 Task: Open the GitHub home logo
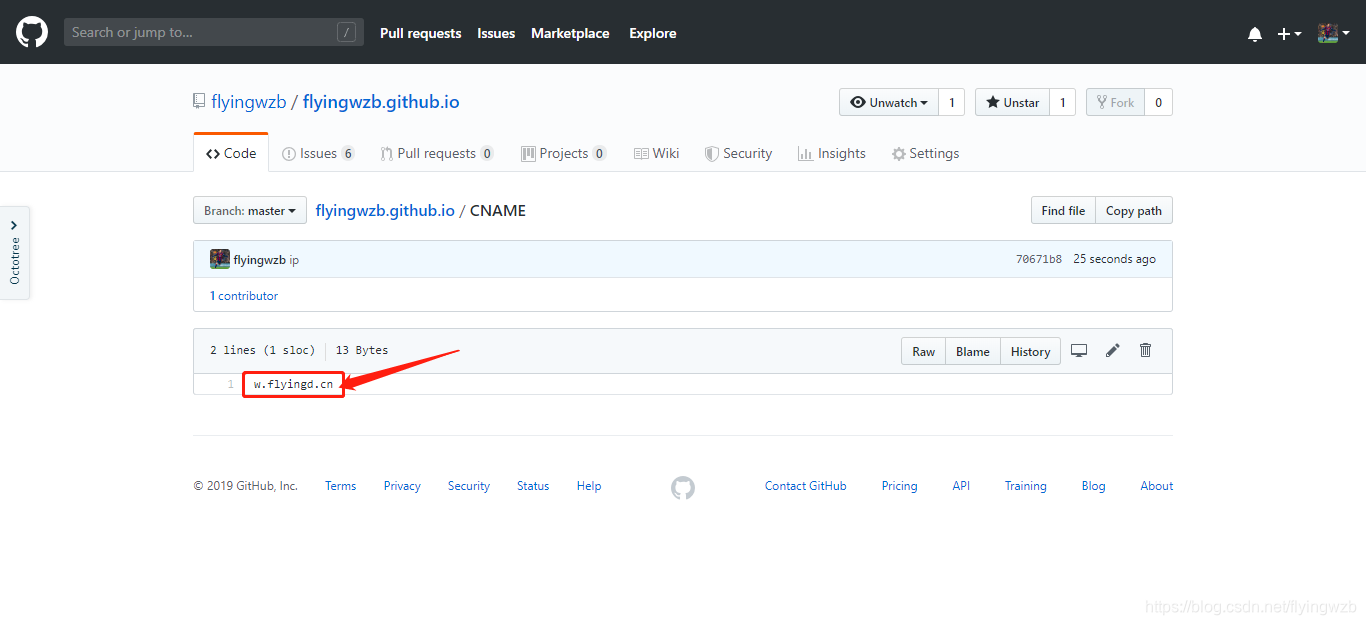(32, 32)
